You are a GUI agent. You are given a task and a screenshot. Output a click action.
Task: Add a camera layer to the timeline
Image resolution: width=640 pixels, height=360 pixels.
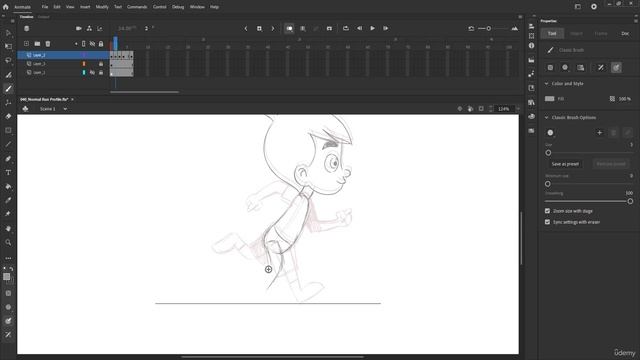tap(79, 29)
